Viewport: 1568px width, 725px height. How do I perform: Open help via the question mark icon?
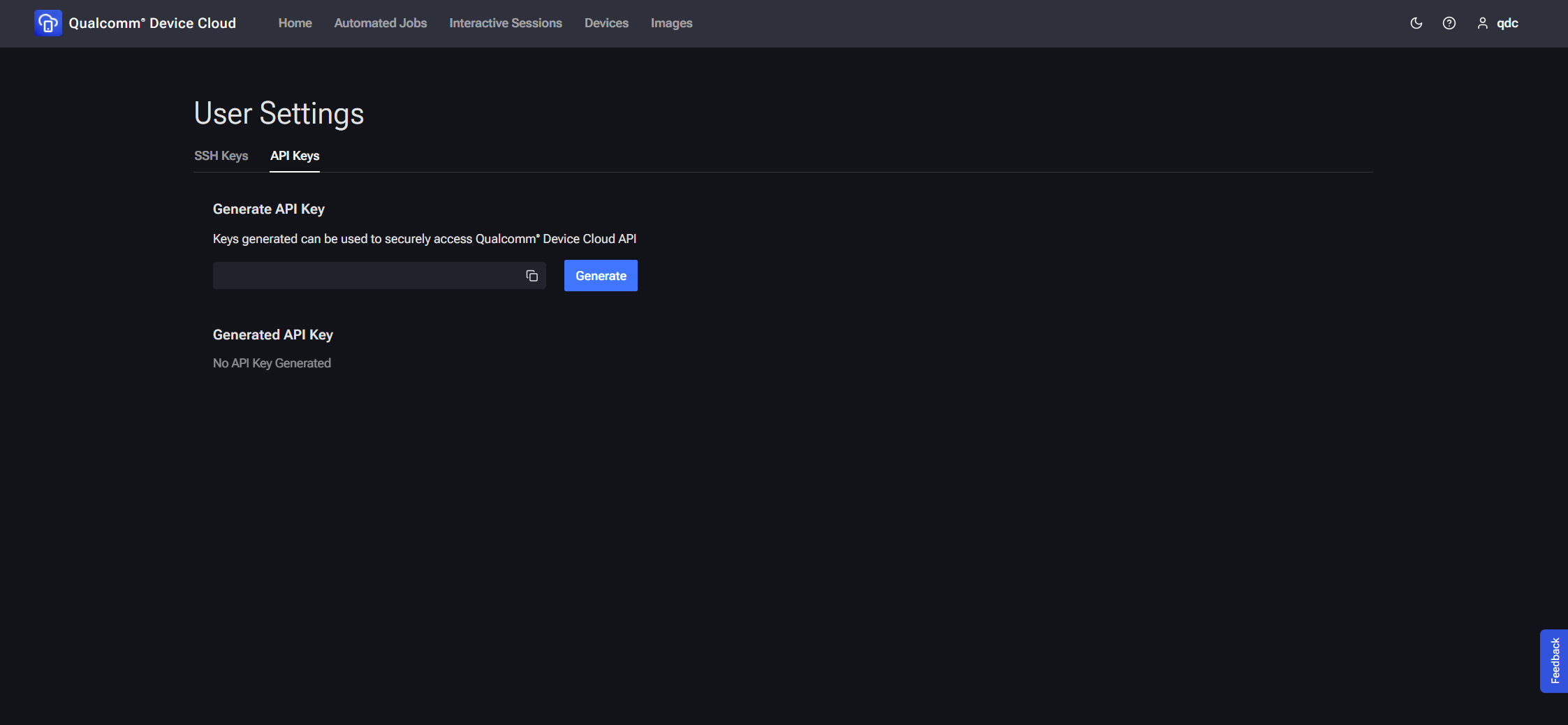(x=1449, y=23)
